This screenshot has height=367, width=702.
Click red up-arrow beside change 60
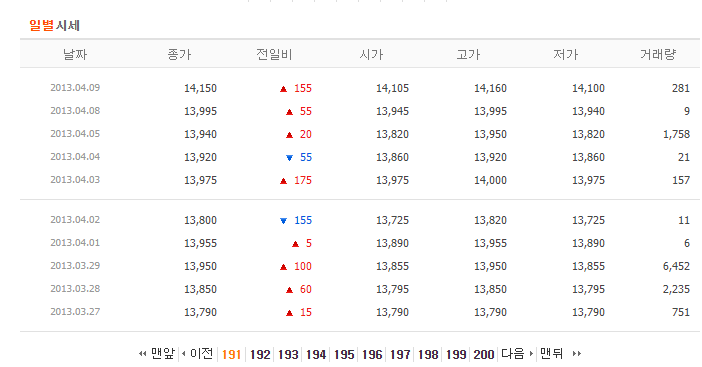[289, 290]
